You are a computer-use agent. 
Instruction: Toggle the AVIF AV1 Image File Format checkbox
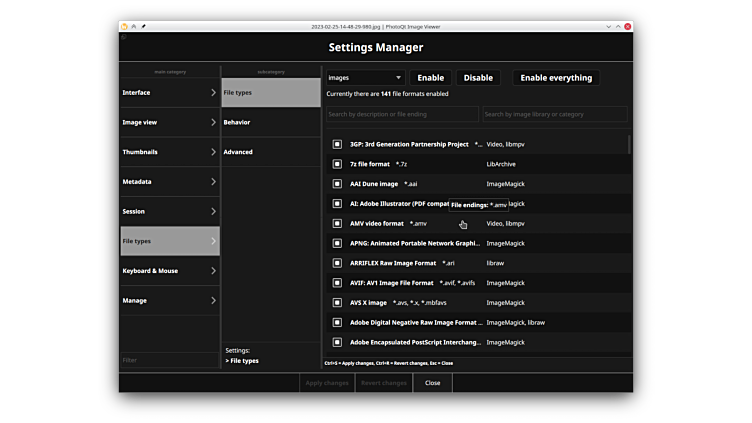pyautogui.click(x=337, y=283)
